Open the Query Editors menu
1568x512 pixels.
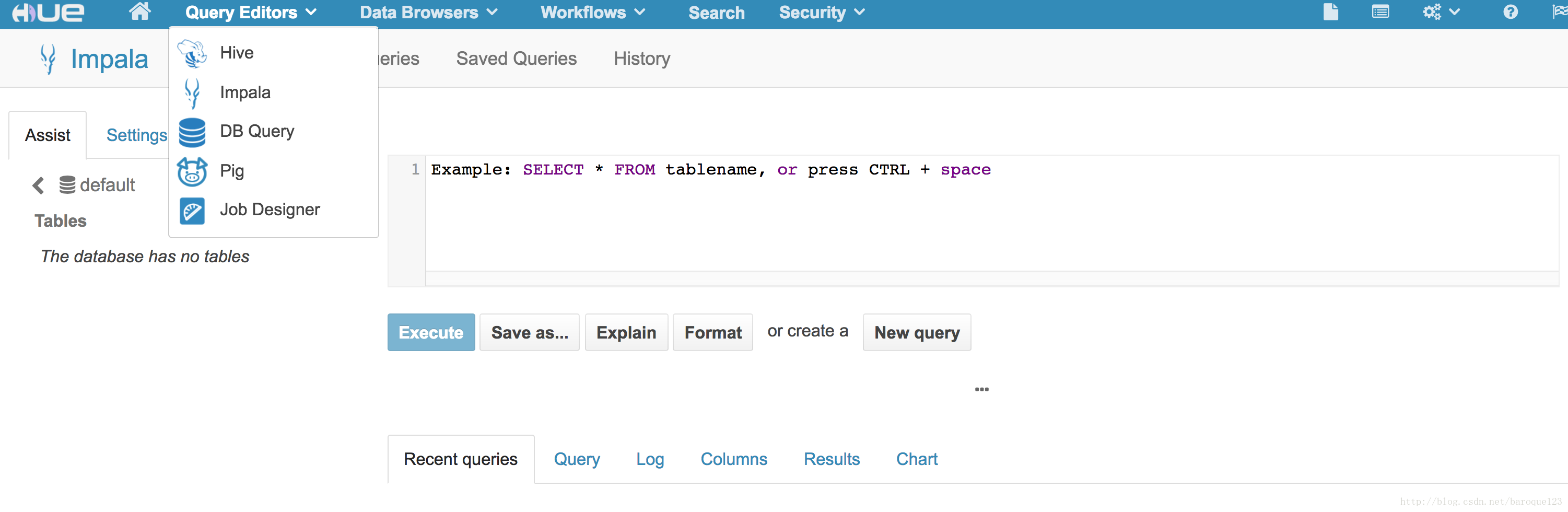coord(251,12)
